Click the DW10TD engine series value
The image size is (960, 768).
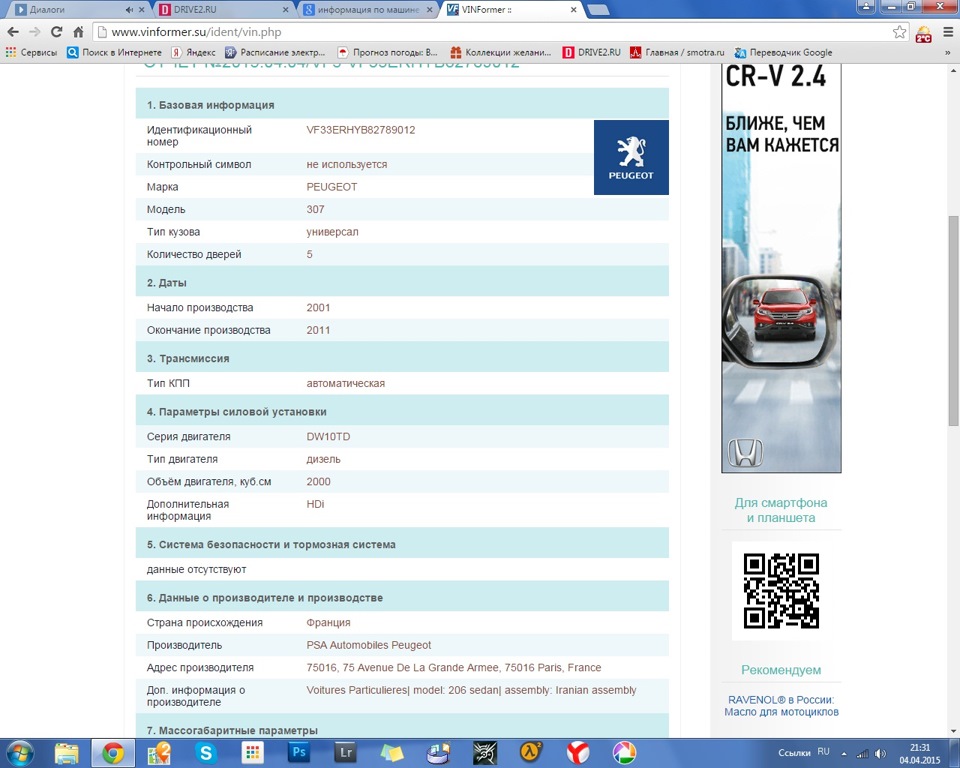[328, 437]
